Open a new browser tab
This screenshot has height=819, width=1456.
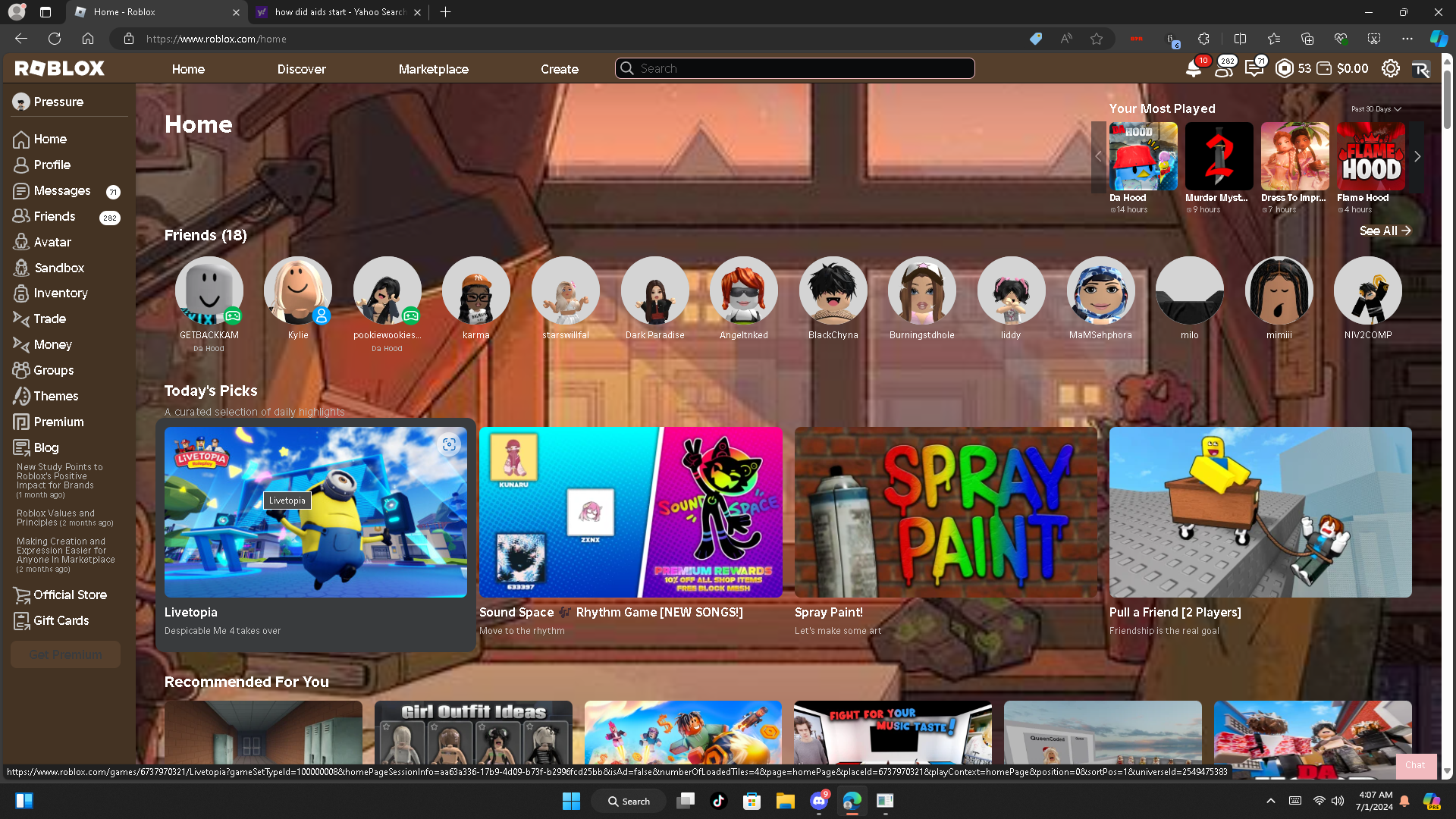(x=445, y=12)
